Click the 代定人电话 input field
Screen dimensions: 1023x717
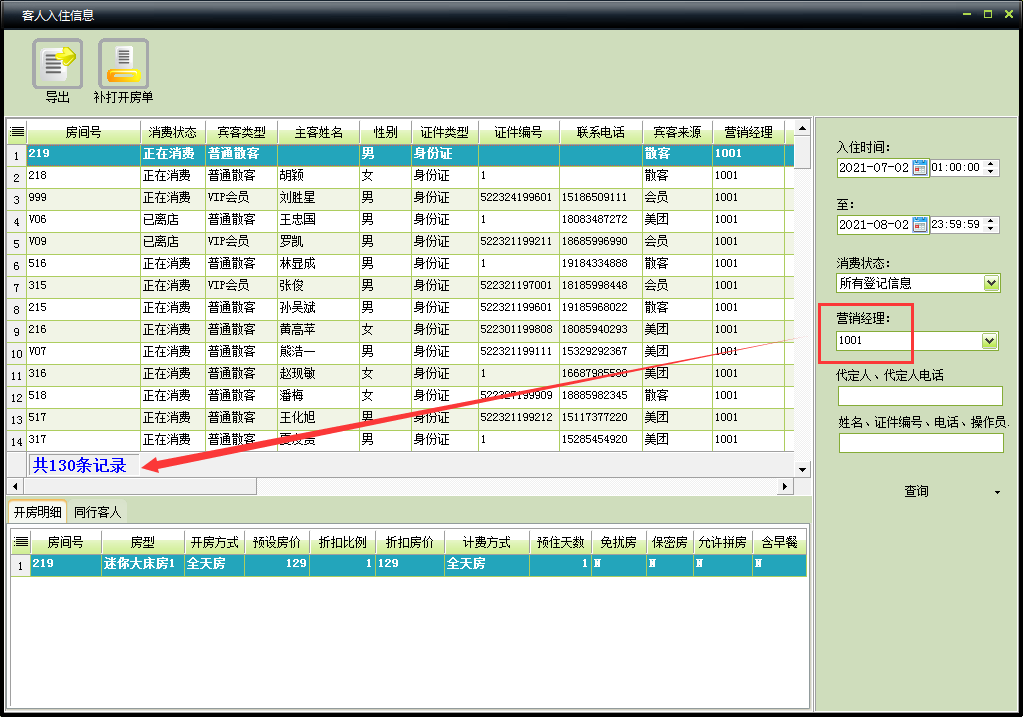920,395
